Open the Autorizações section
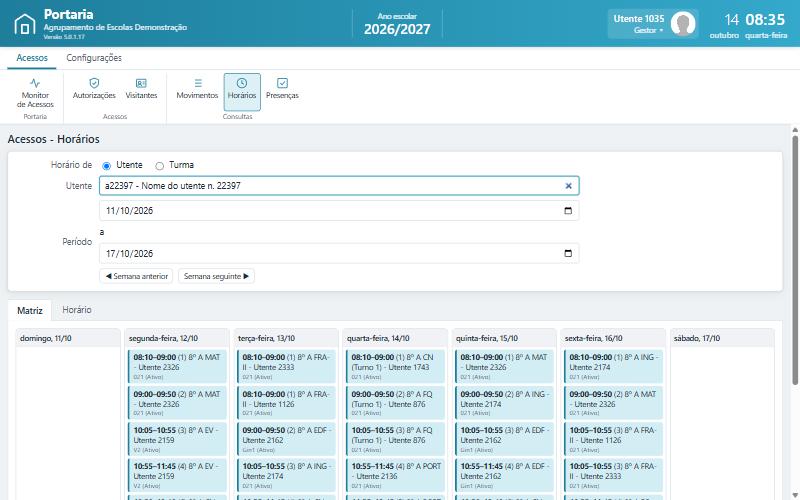The height and width of the screenshot is (500, 800). click(94, 89)
